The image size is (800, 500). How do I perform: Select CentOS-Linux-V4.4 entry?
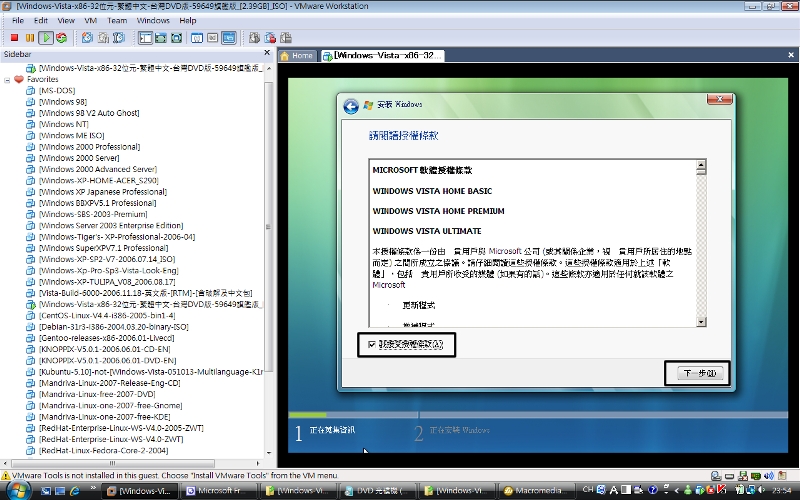107,315
